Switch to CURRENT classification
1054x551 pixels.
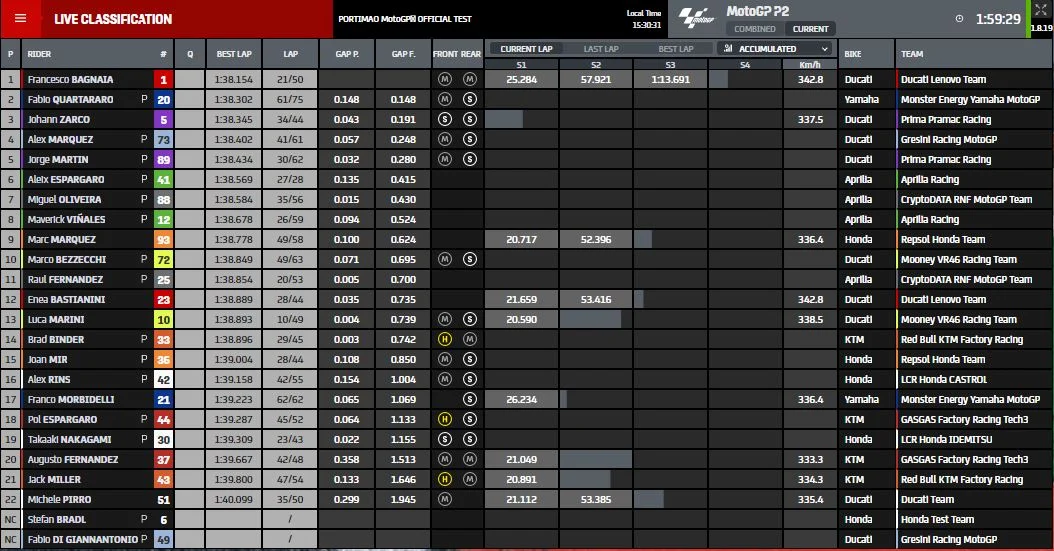point(810,29)
